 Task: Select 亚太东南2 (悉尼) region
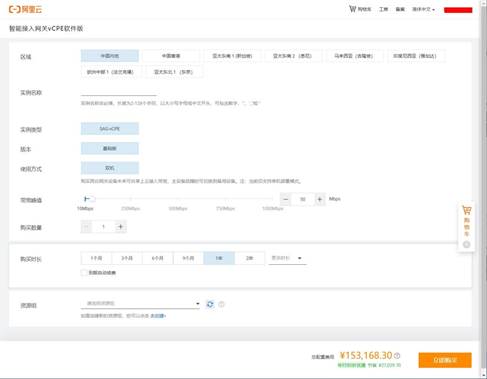293,56
